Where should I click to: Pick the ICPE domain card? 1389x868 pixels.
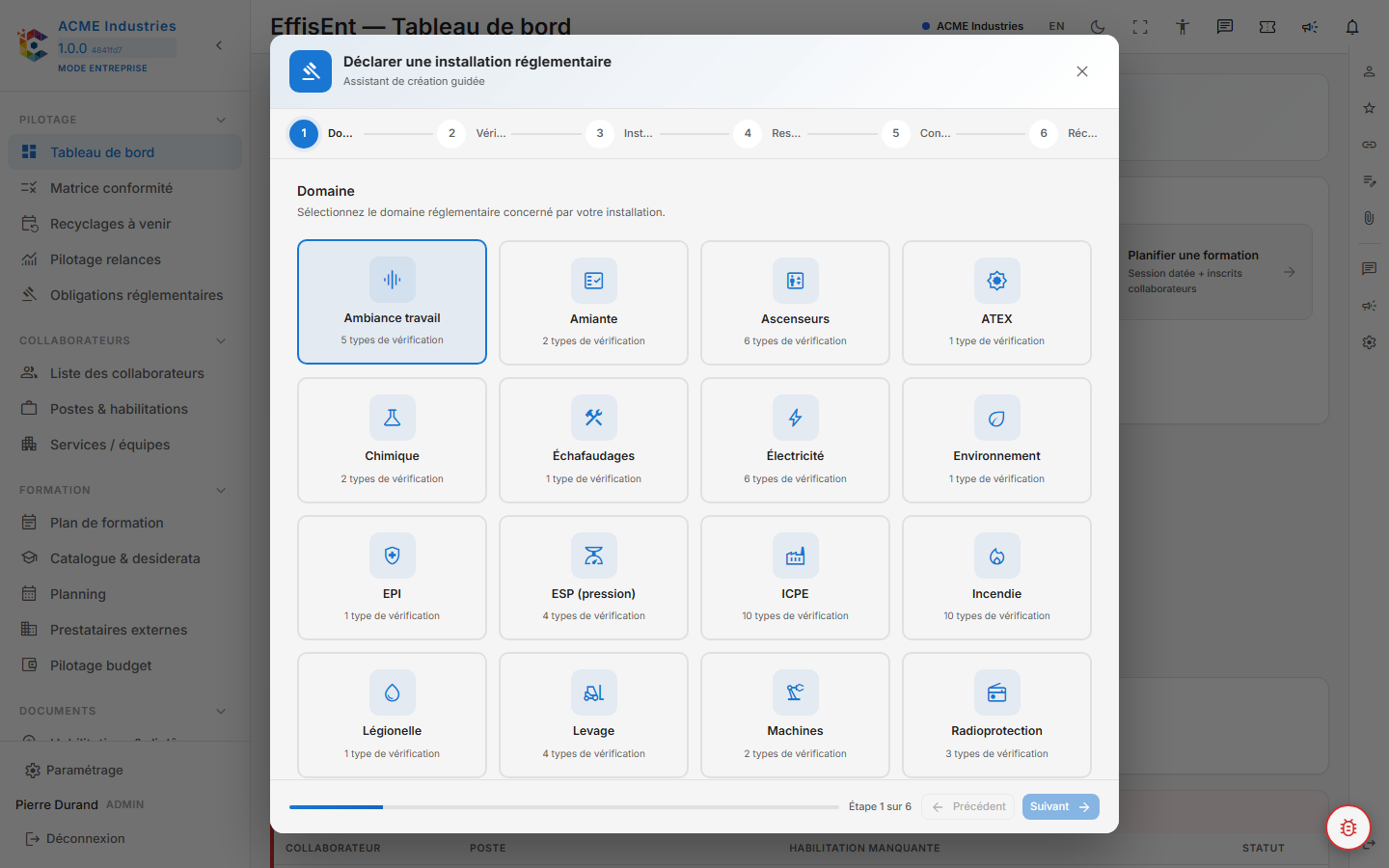coord(795,578)
